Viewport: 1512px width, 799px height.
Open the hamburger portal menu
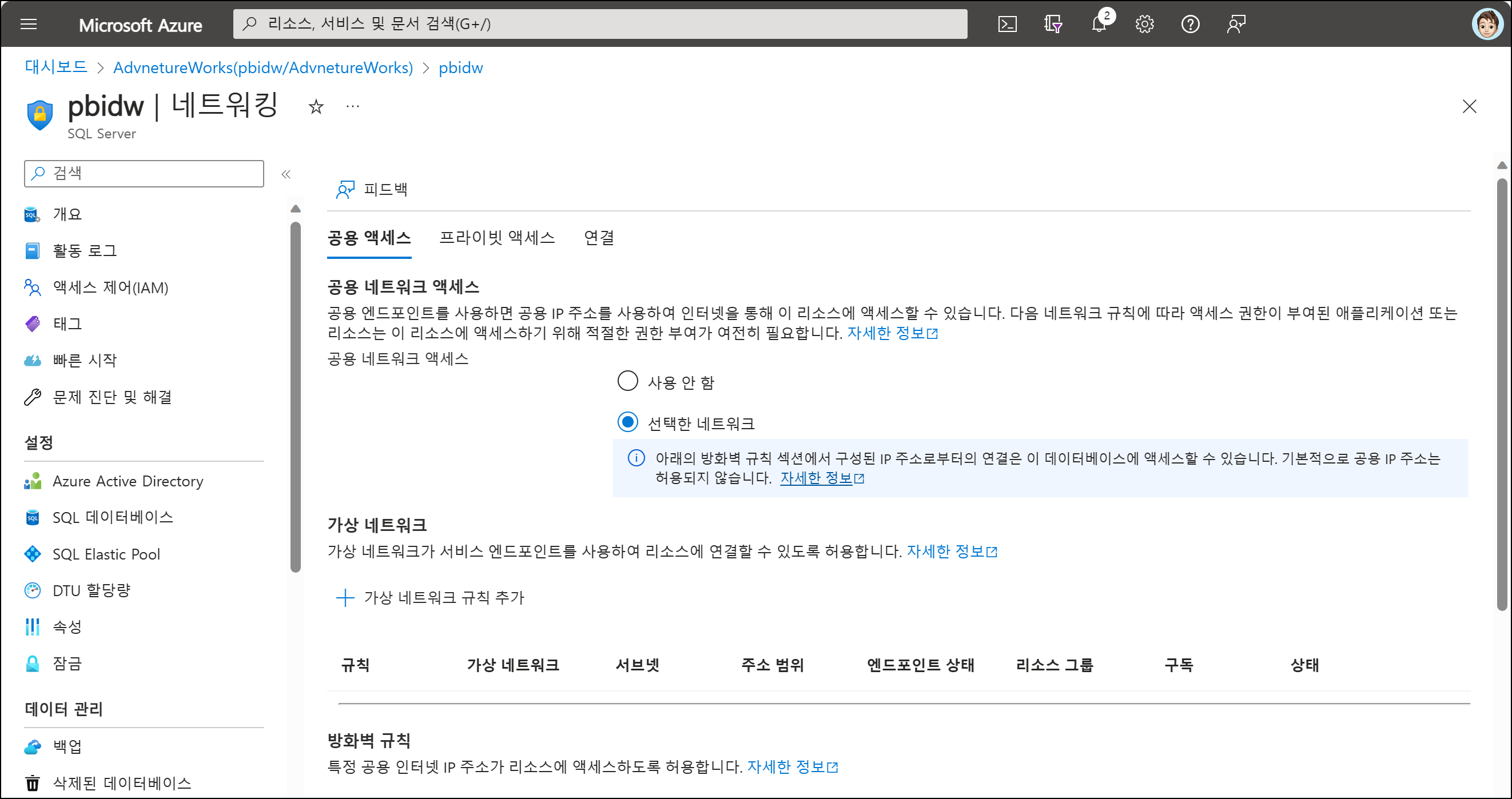click(28, 24)
